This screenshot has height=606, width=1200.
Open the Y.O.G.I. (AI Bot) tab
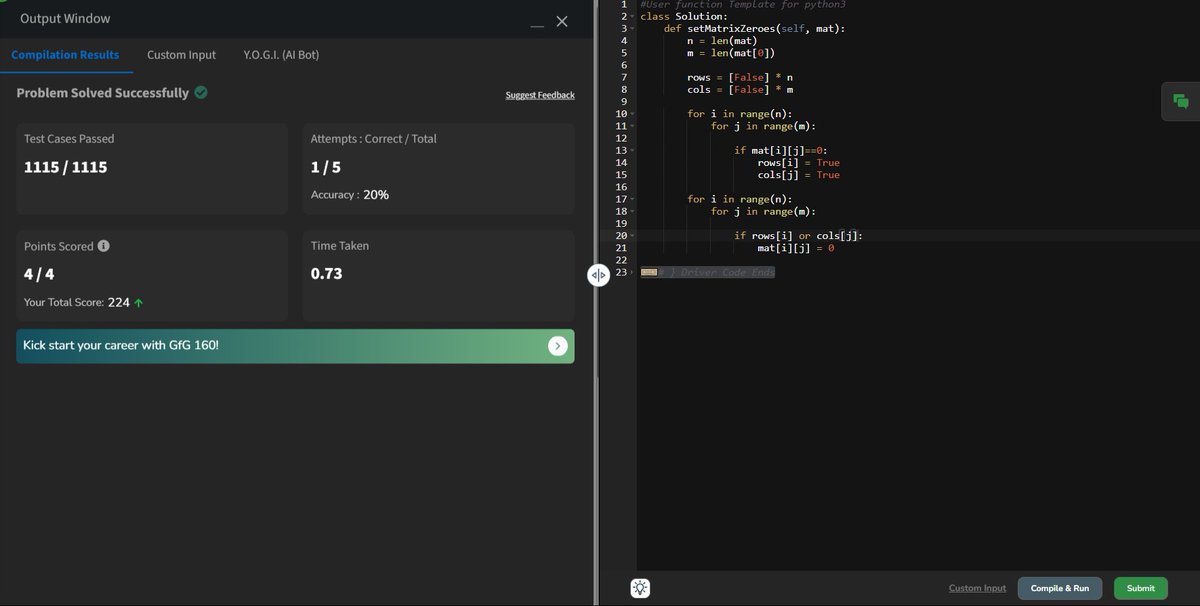tap(281, 55)
